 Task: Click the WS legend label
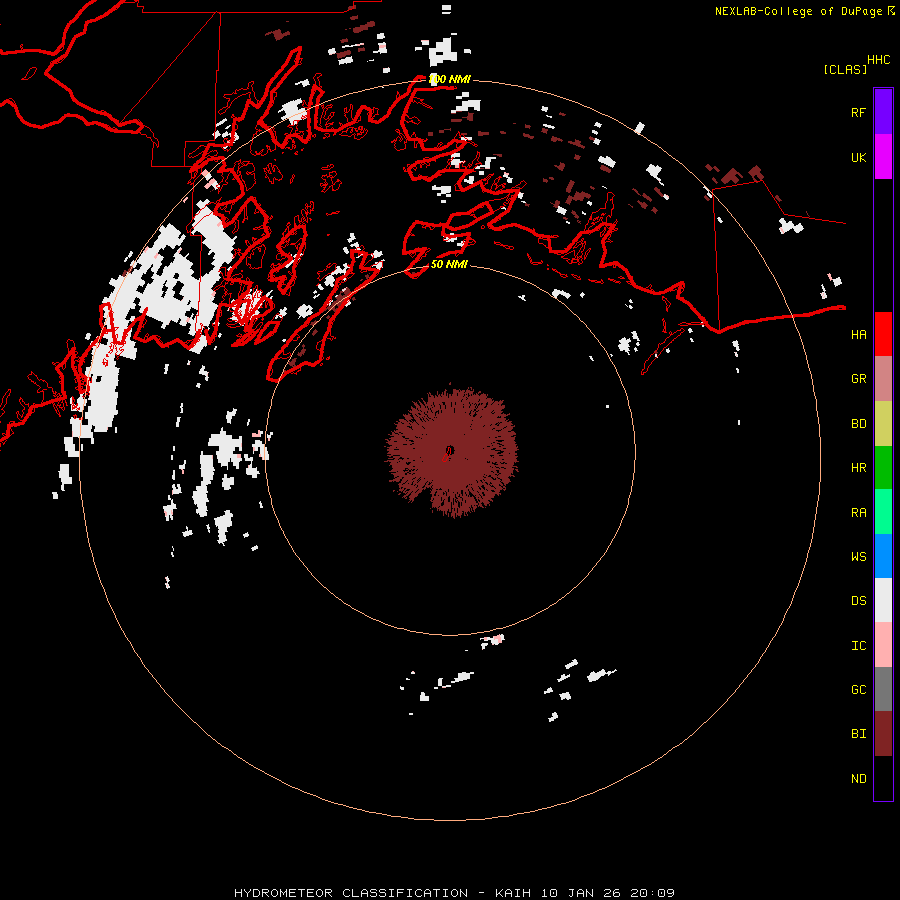pos(858,557)
